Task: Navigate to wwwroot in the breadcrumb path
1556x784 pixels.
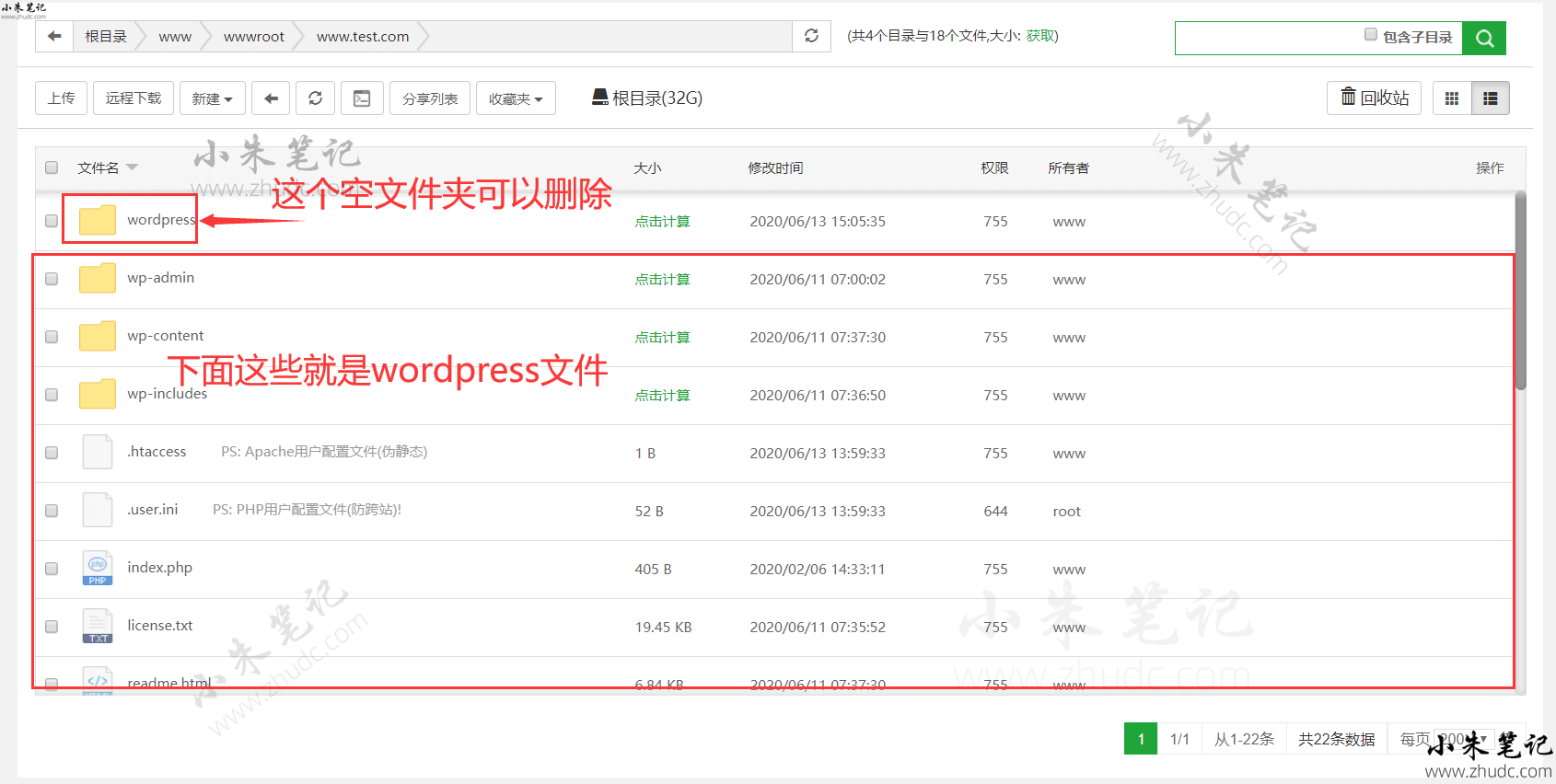Action: [253, 37]
